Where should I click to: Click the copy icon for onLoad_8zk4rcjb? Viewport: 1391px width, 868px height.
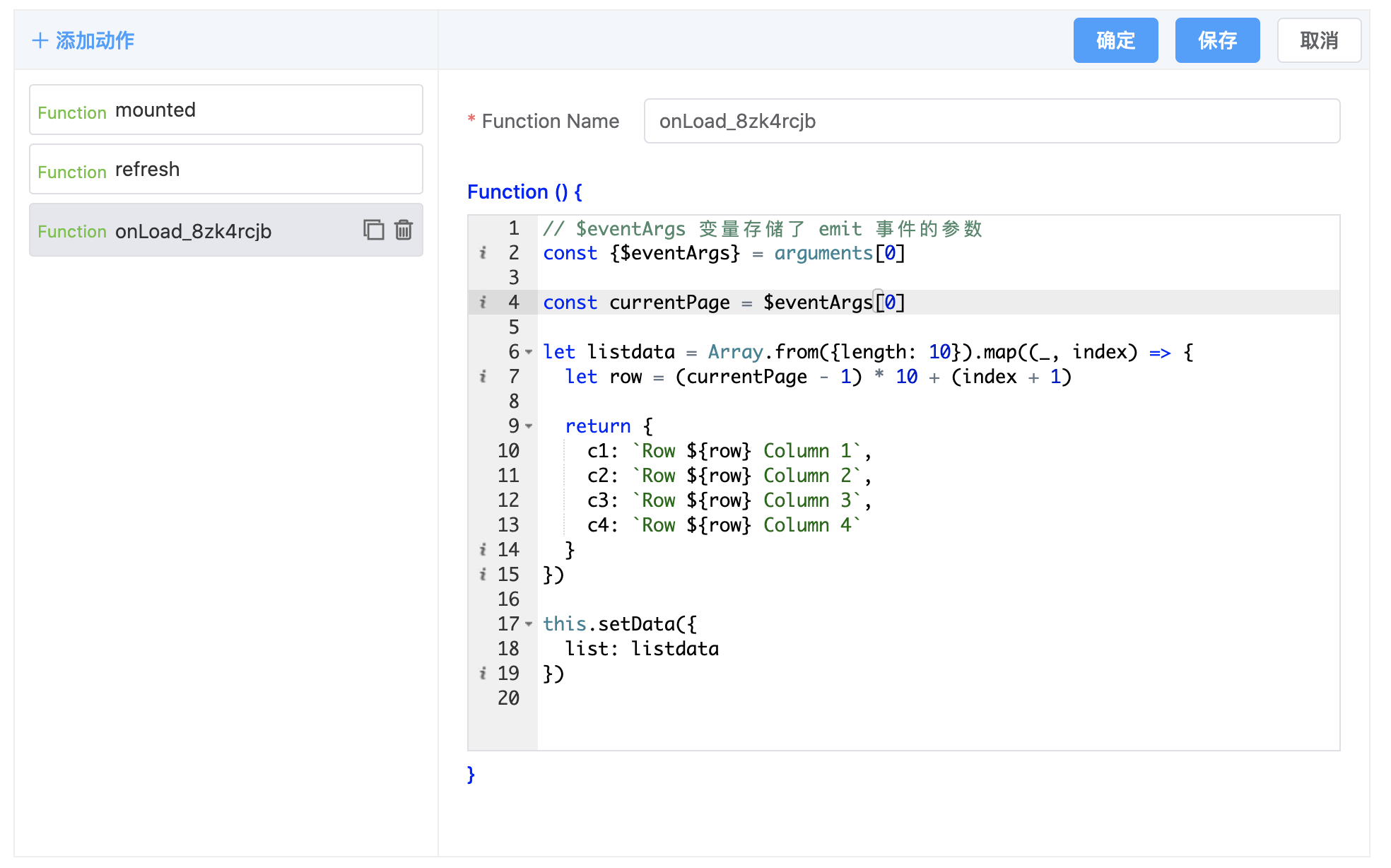373,230
